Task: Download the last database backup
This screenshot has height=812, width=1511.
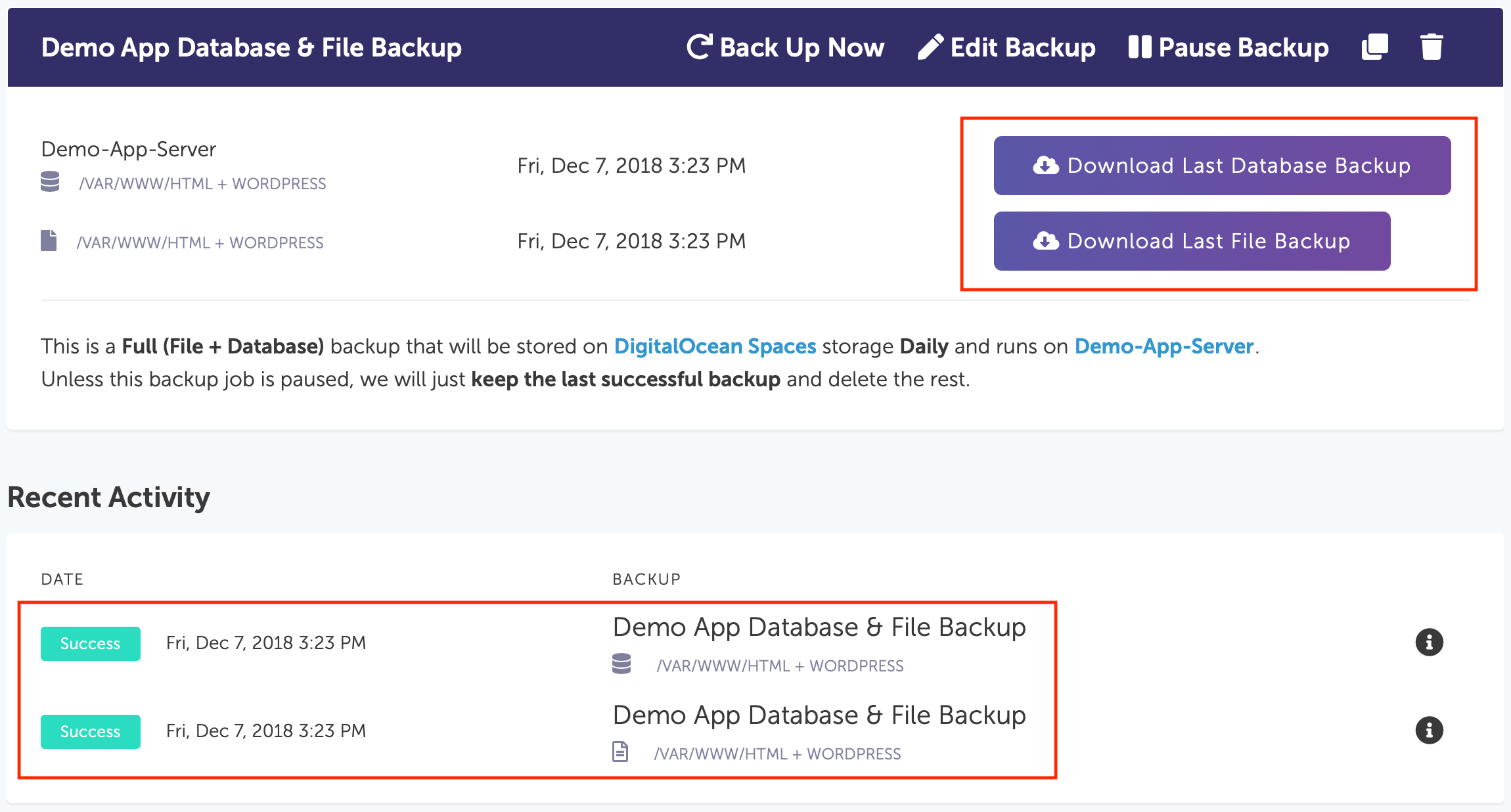Action: click(1222, 166)
